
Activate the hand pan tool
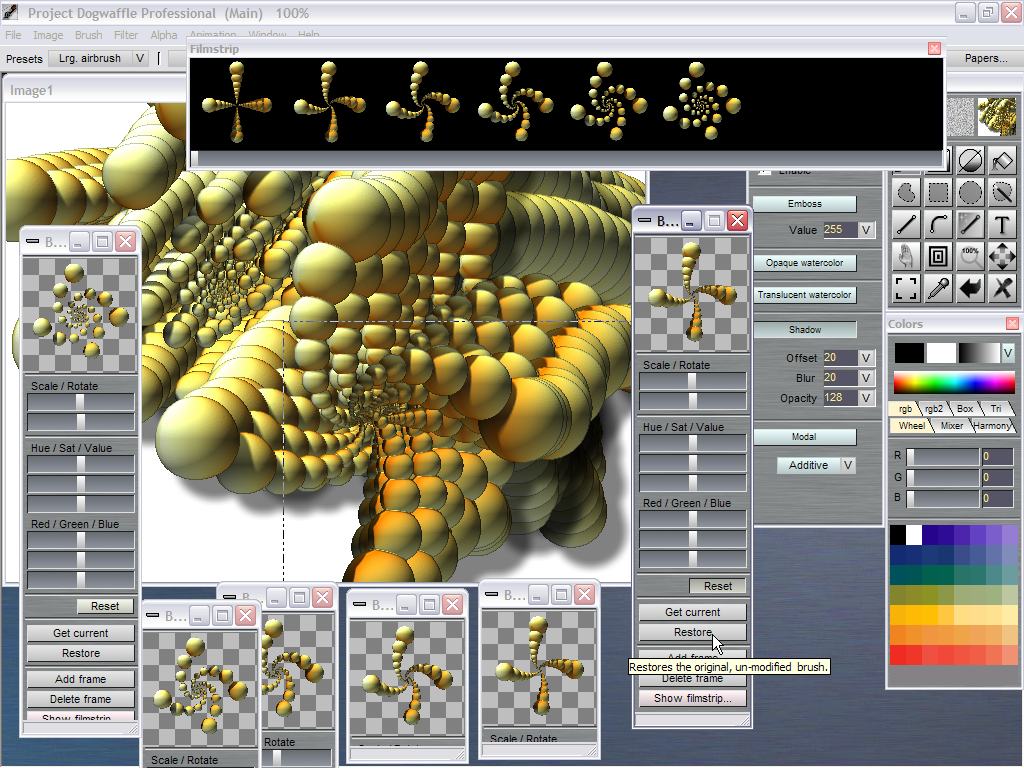[906, 256]
